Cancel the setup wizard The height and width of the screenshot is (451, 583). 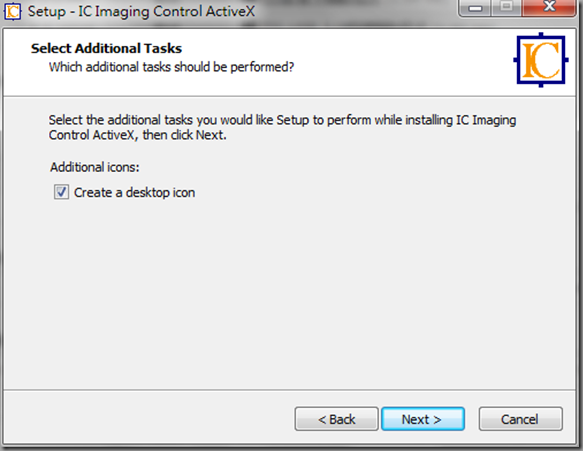[x=521, y=419]
